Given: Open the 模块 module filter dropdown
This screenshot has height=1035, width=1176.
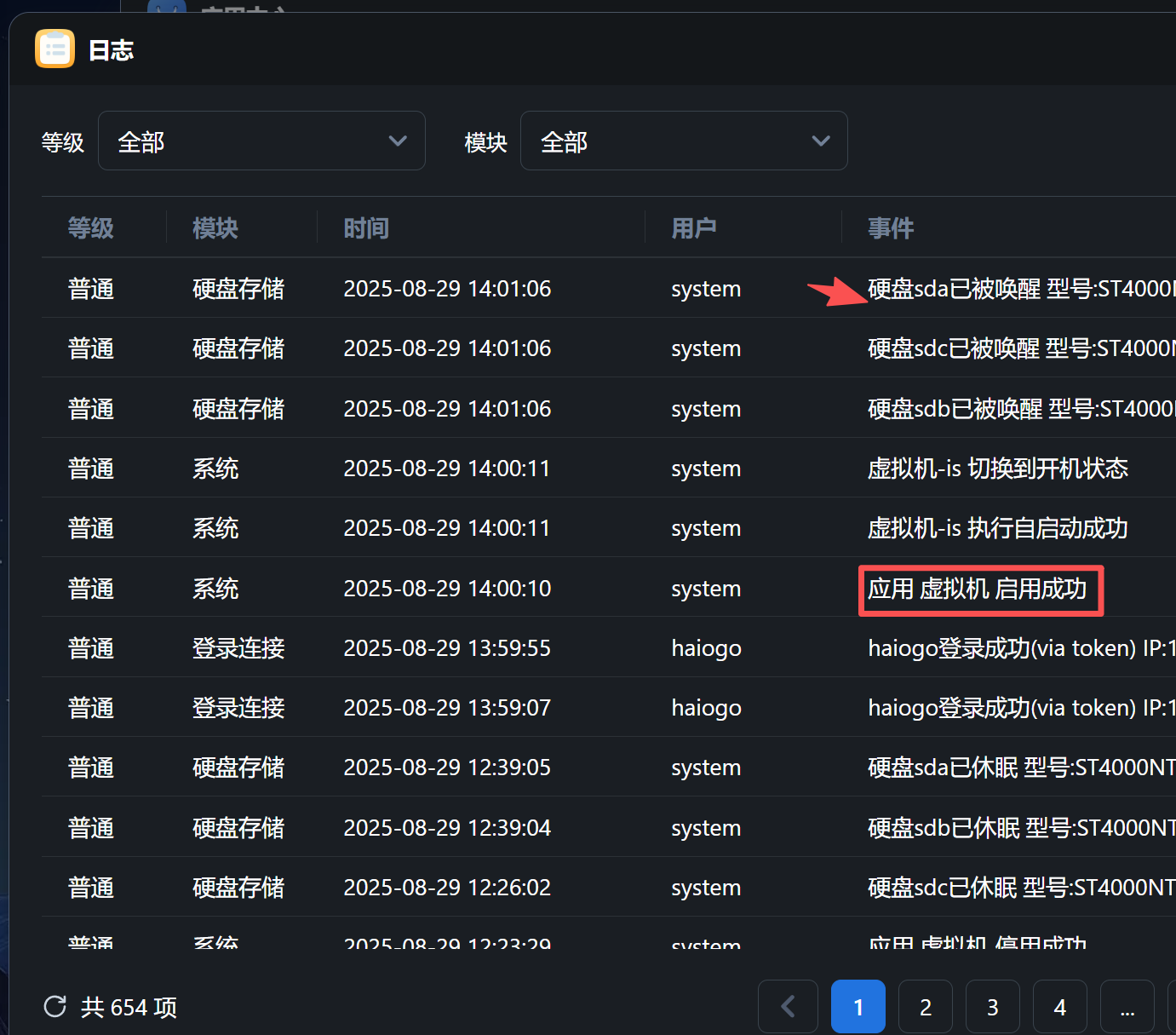Looking at the screenshot, I should (x=683, y=141).
